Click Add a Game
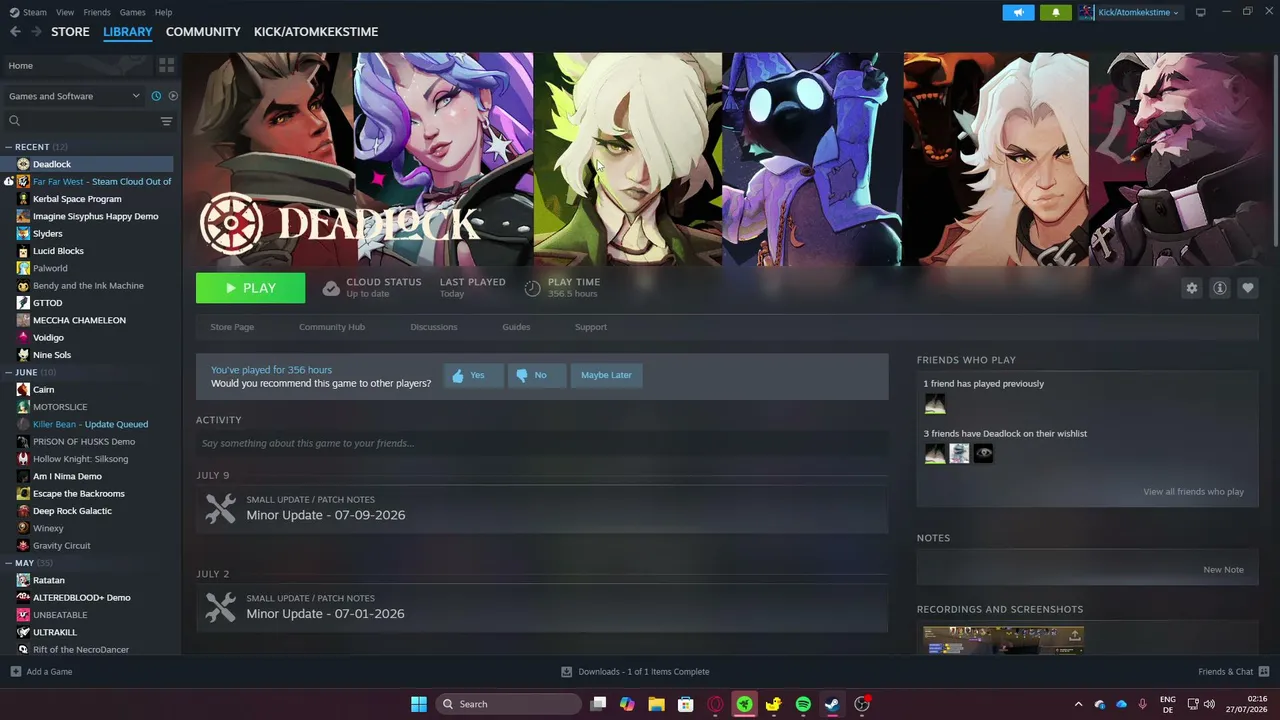This screenshot has height=720, width=1280. click(x=41, y=672)
